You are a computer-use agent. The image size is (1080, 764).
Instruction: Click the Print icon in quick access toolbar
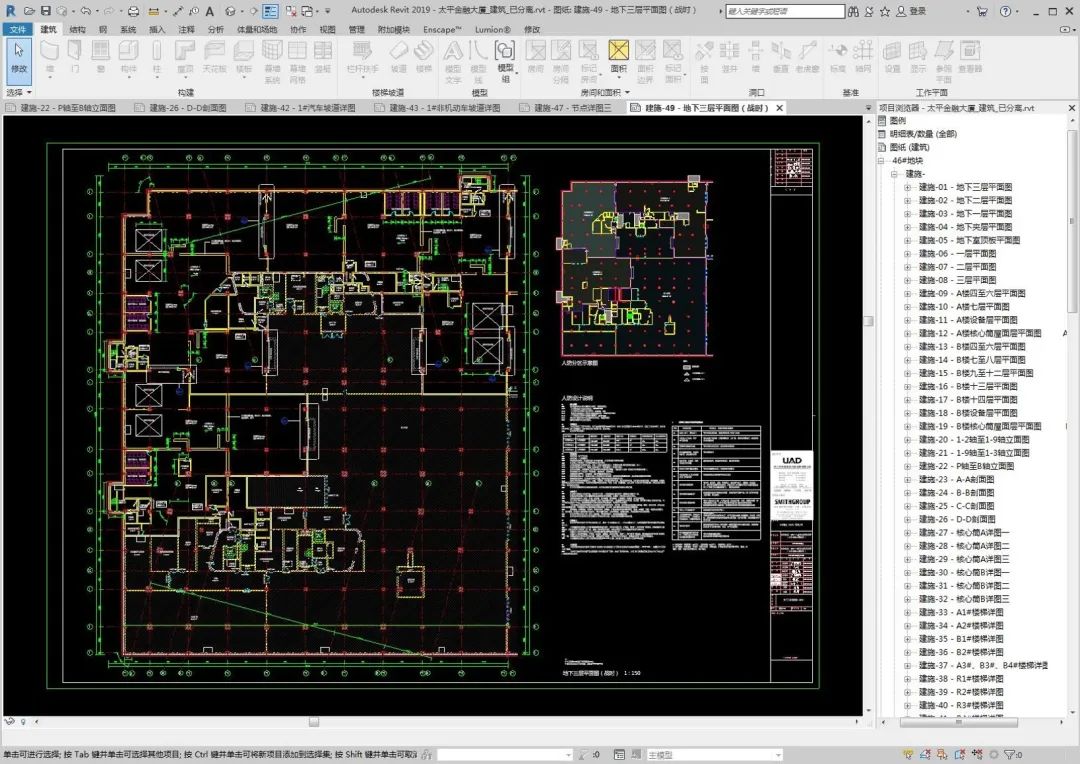click(x=133, y=11)
